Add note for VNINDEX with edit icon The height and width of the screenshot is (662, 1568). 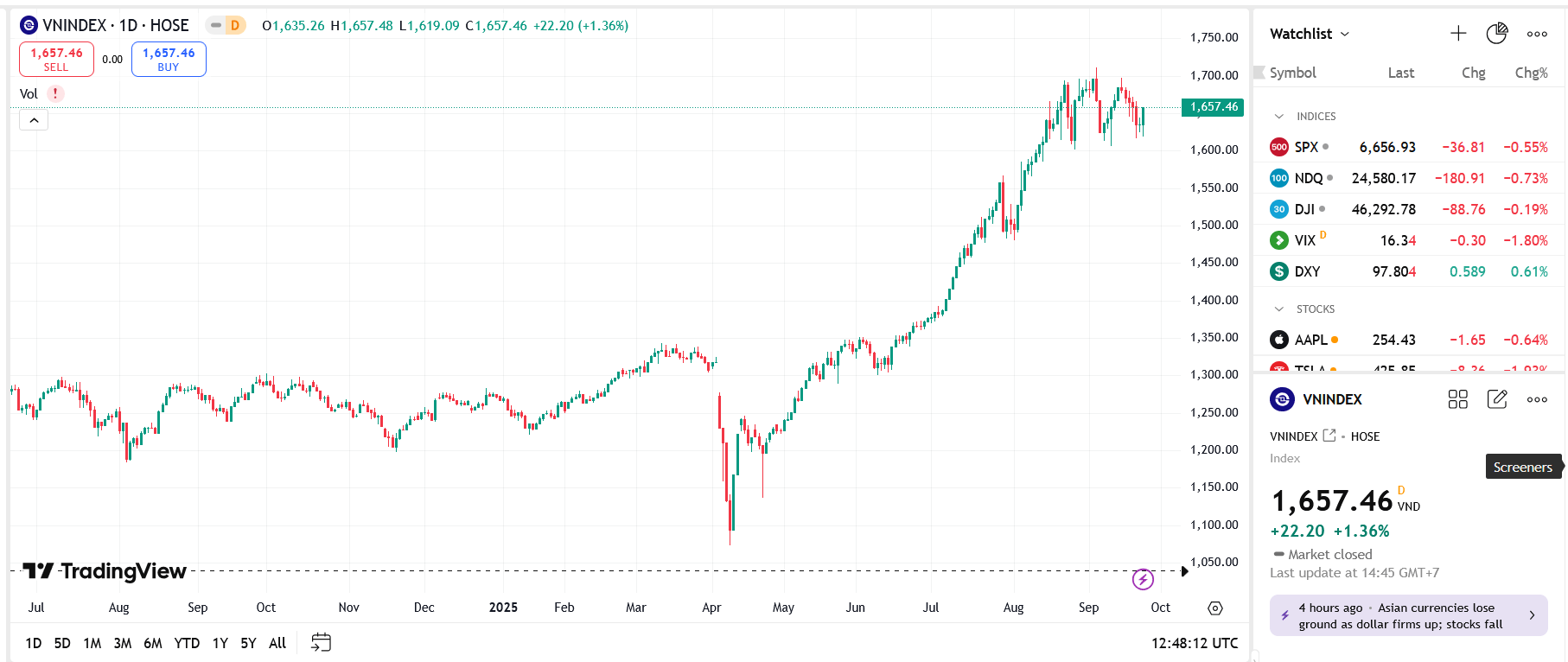coord(1497,399)
